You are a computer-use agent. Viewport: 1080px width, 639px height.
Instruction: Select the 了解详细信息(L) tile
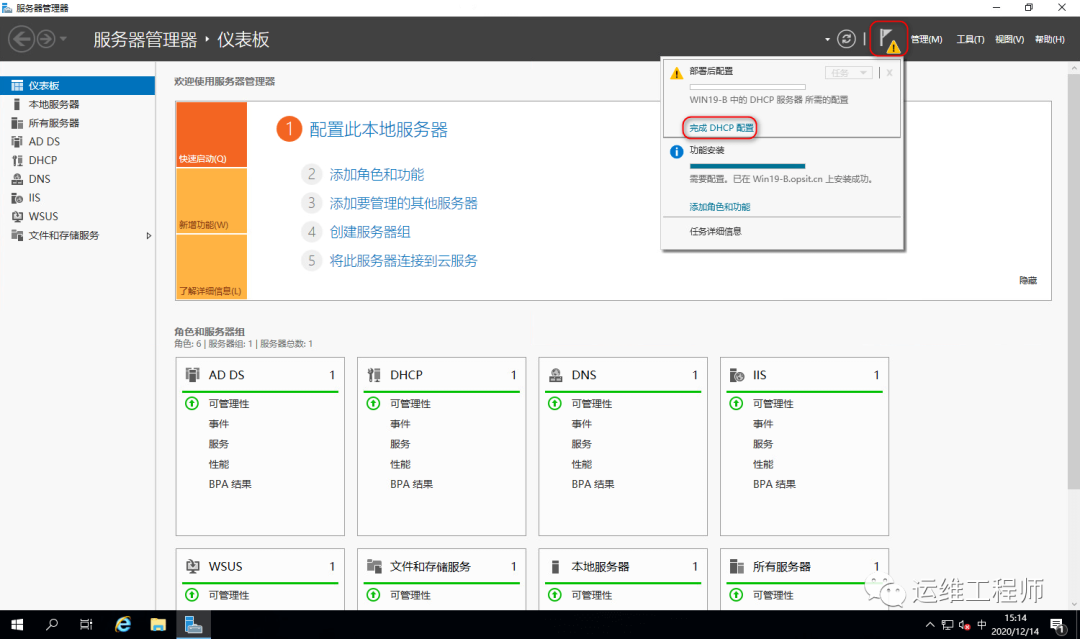coord(211,267)
